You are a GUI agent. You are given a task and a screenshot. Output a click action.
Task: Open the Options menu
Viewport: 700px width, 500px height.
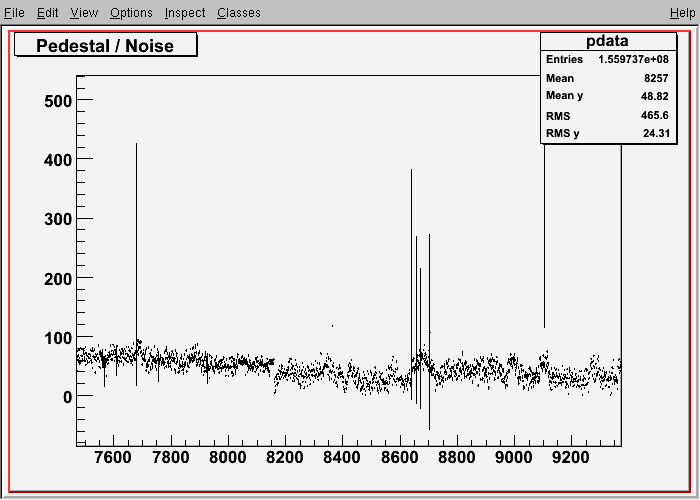point(131,13)
